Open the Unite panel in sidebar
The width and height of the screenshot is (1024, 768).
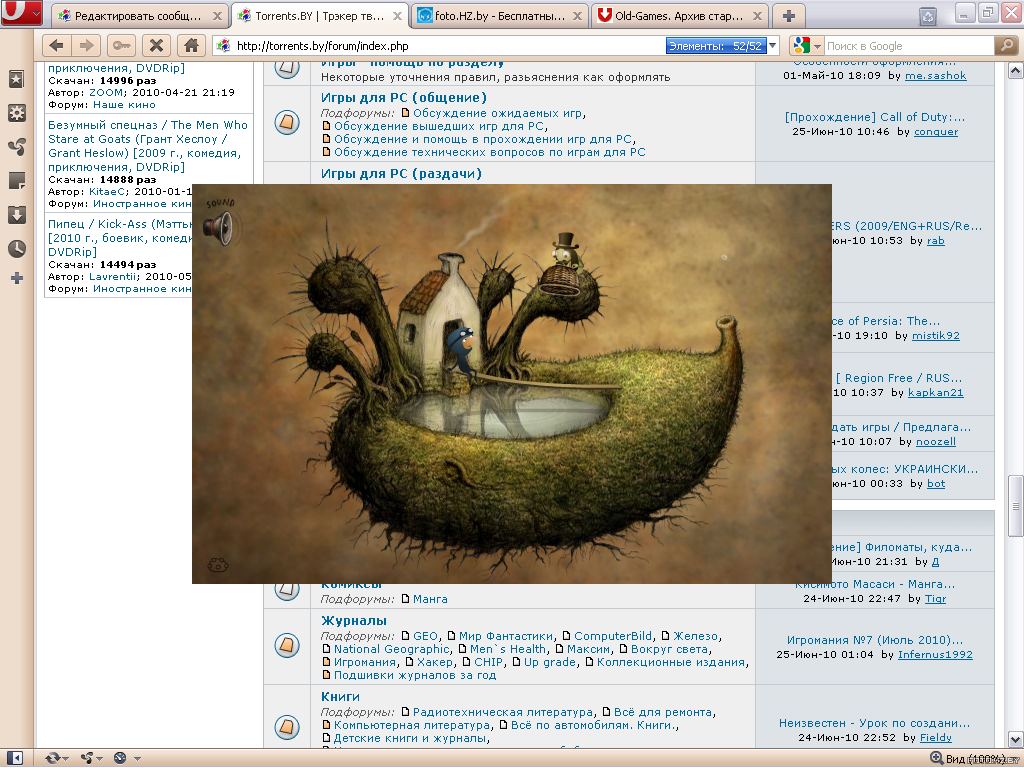(x=16, y=147)
